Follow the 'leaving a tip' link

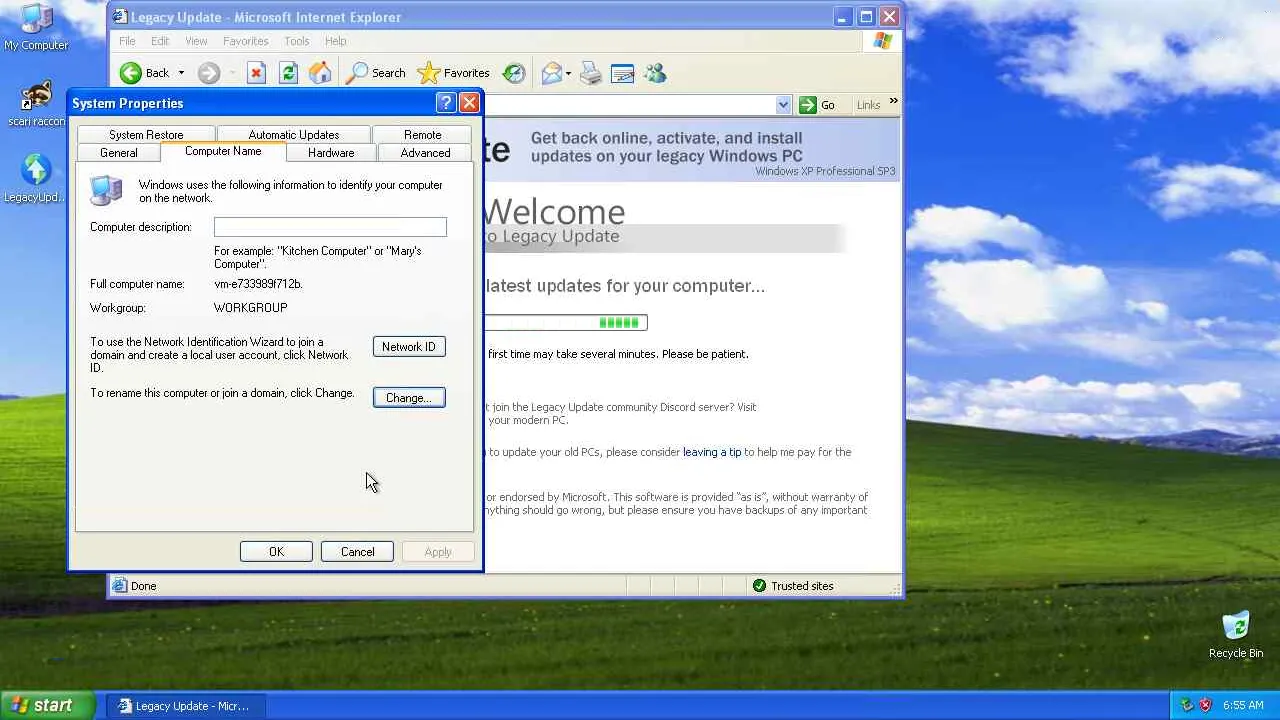coord(712,452)
